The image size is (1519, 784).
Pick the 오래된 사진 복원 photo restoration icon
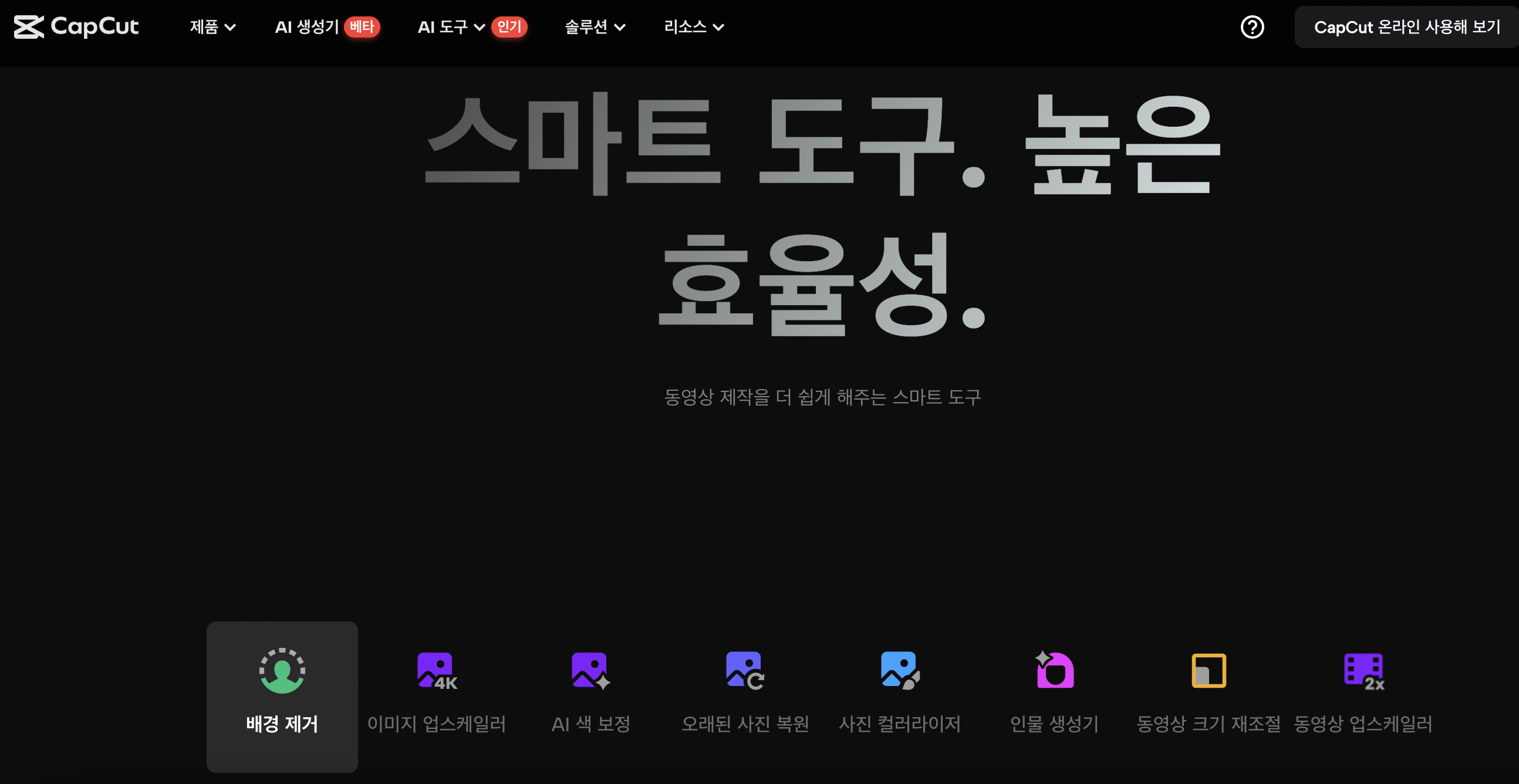(745, 671)
